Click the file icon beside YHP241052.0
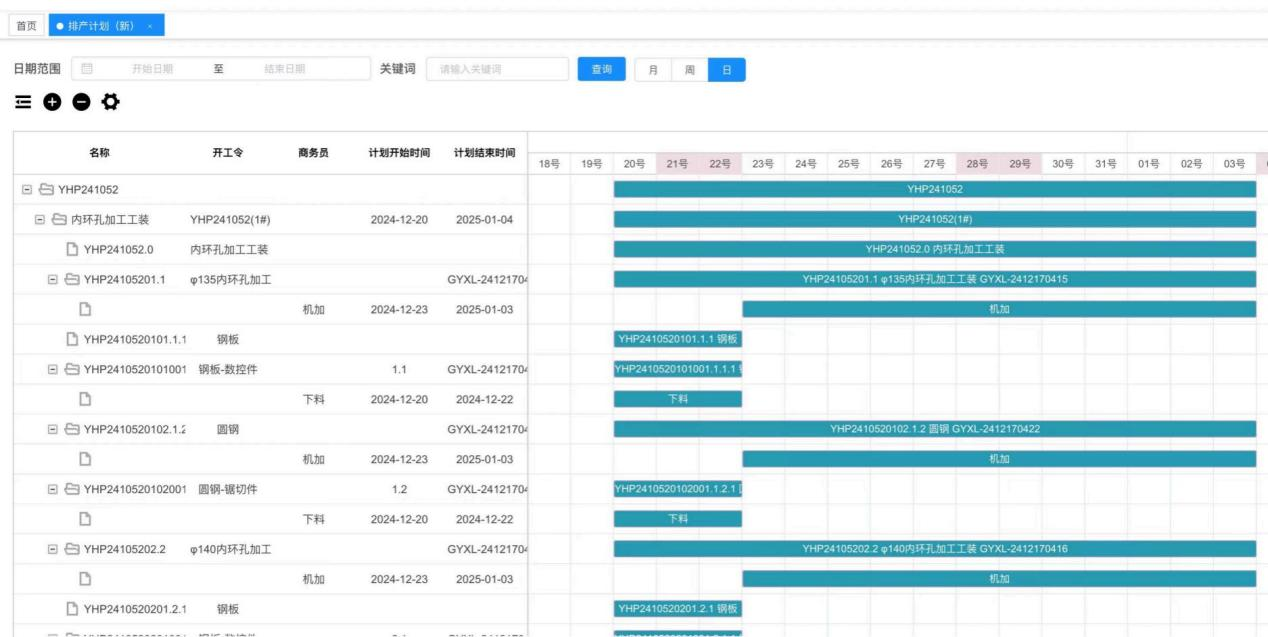This screenshot has height=637, width=1268. pos(72,250)
